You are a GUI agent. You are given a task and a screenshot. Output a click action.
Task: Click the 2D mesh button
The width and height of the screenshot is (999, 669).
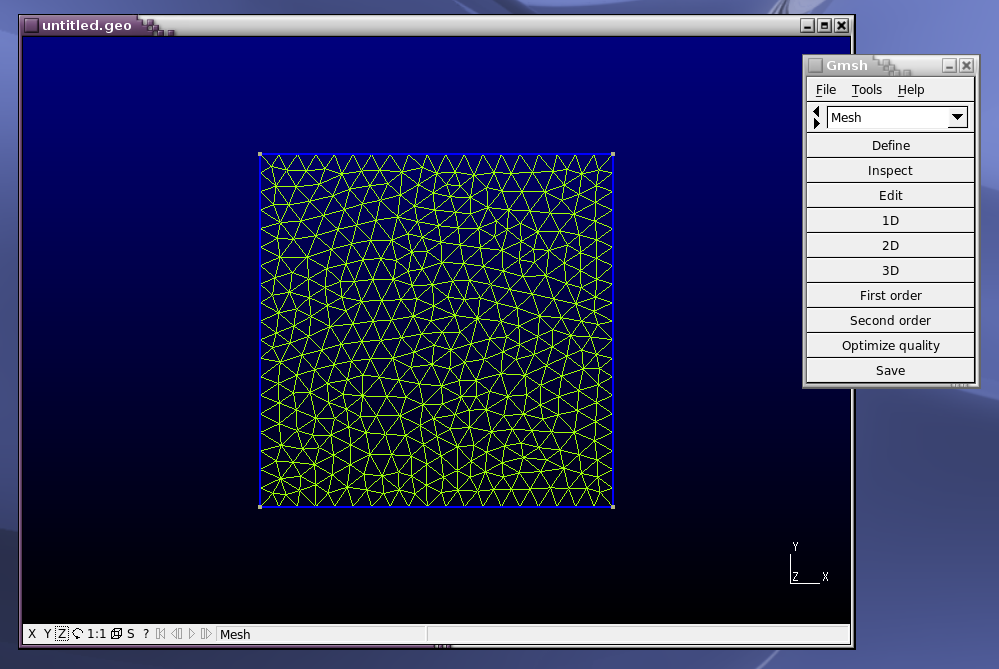[x=890, y=245]
